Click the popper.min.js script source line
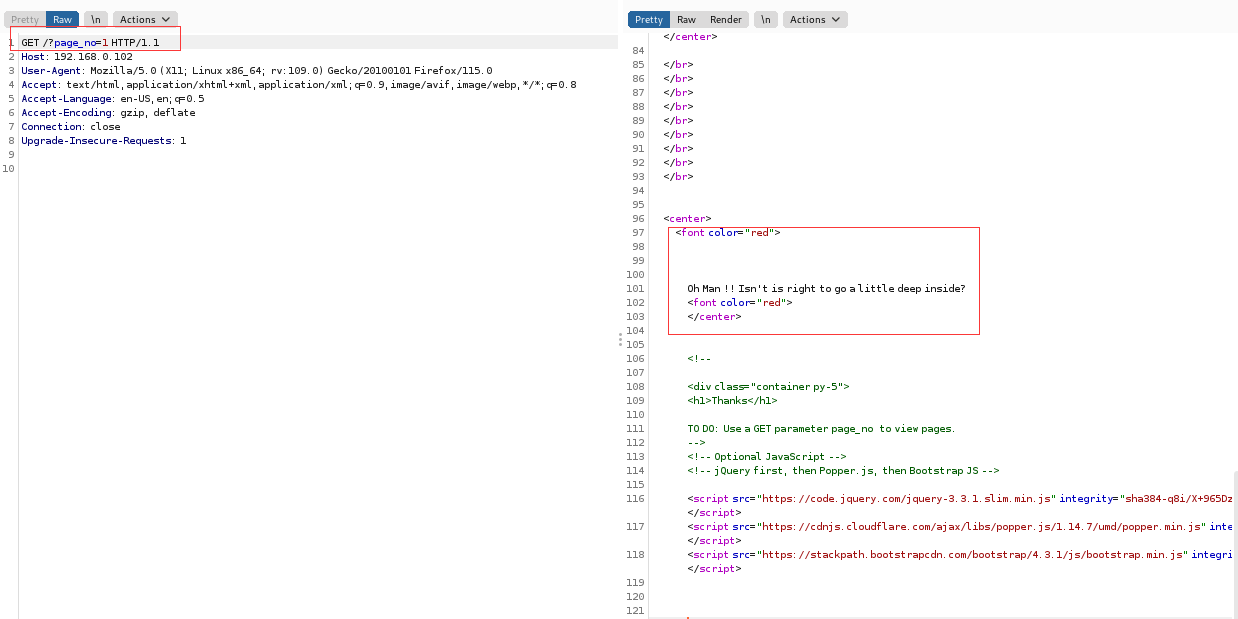The width and height of the screenshot is (1238, 619). pos(960,527)
